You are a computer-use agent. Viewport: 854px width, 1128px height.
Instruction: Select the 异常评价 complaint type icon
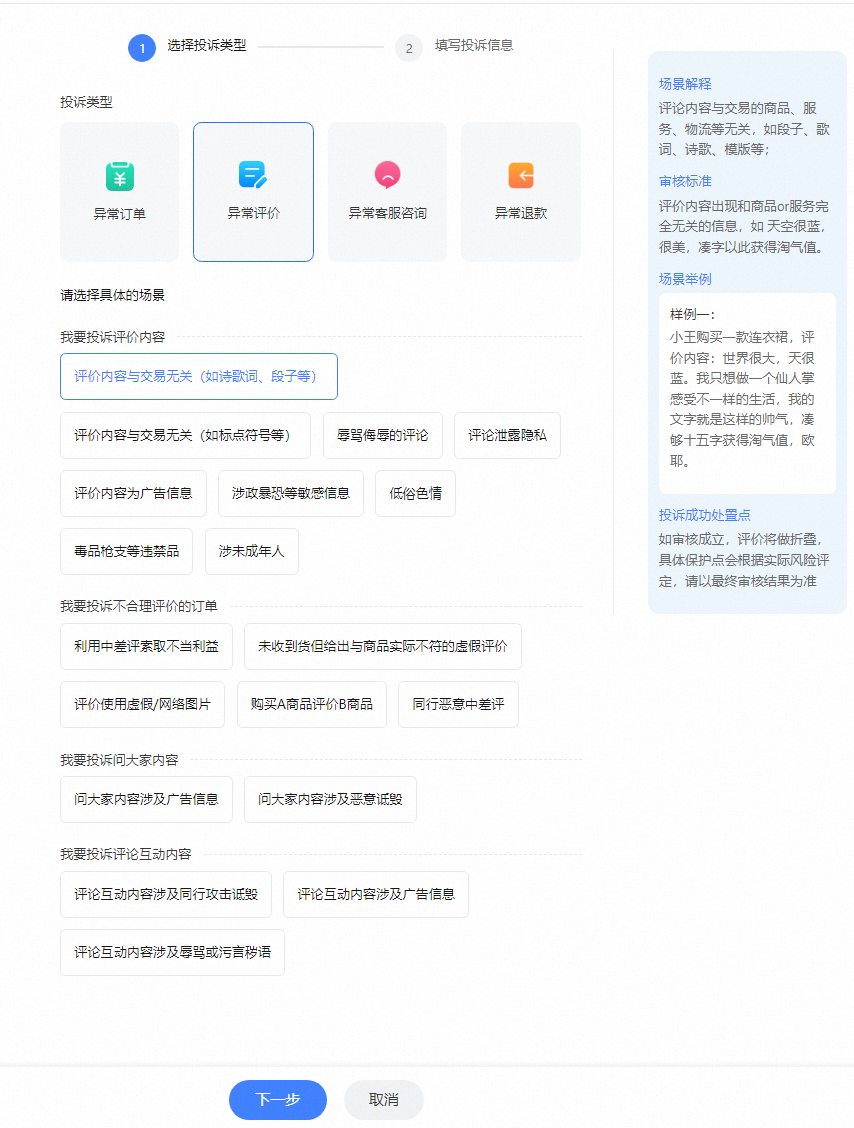pyautogui.click(x=253, y=175)
